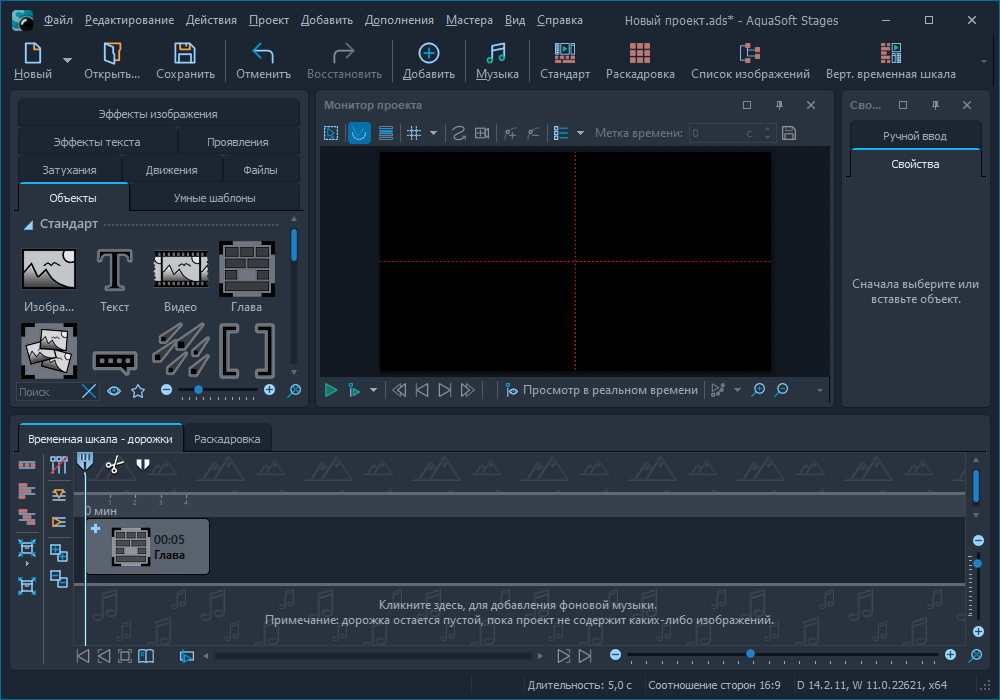Switch to the Эффекты текста tab
The image size is (1000, 700).
coord(100,140)
